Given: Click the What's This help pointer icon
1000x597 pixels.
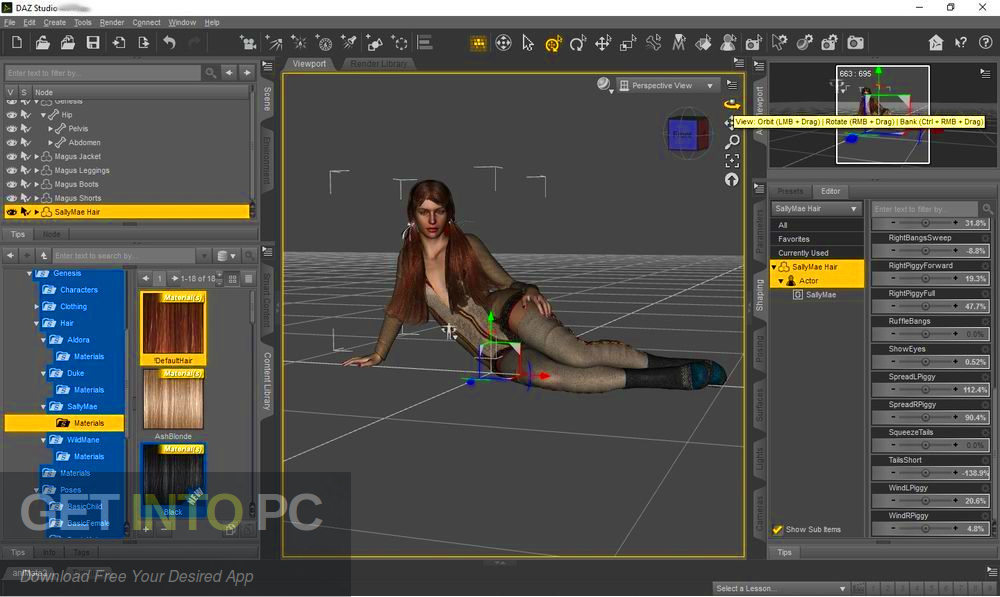Looking at the screenshot, I should click(960, 43).
